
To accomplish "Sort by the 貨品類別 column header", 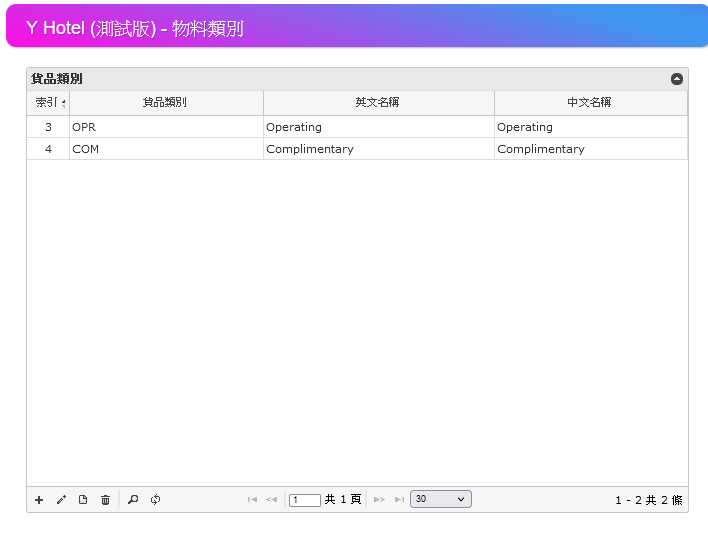I will coord(165,102).
